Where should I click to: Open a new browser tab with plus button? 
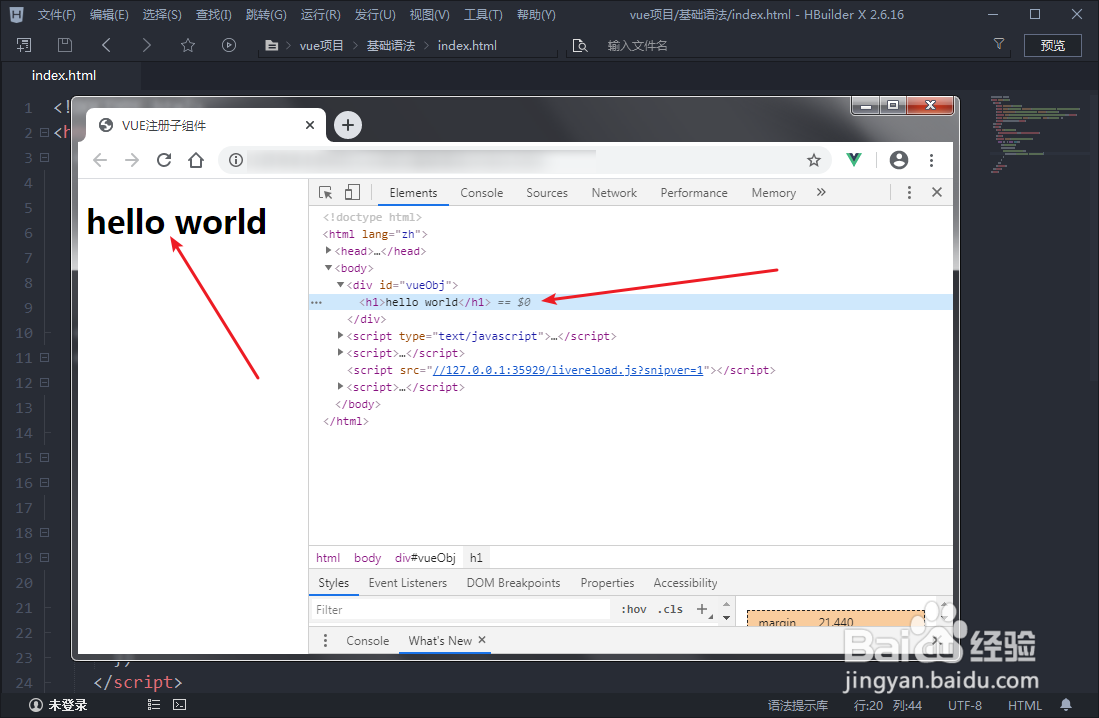(348, 125)
